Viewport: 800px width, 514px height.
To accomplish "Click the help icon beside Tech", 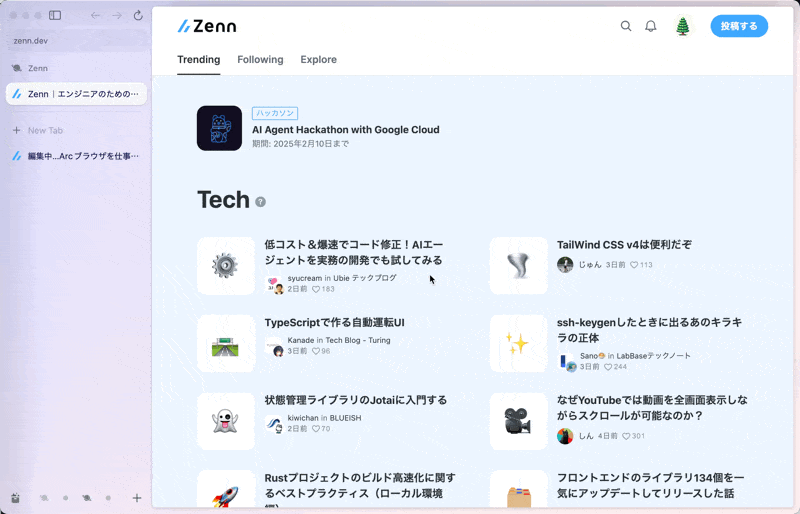I will pyautogui.click(x=260, y=202).
